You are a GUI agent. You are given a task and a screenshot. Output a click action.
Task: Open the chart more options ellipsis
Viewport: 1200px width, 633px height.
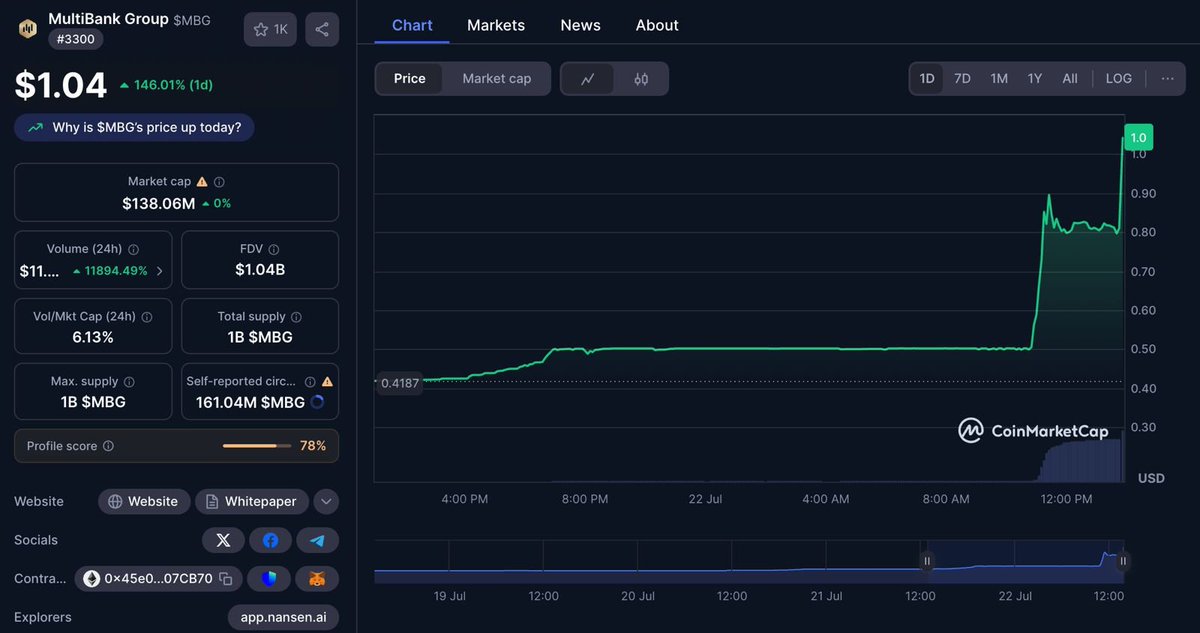pyautogui.click(x=1167, y=78)
